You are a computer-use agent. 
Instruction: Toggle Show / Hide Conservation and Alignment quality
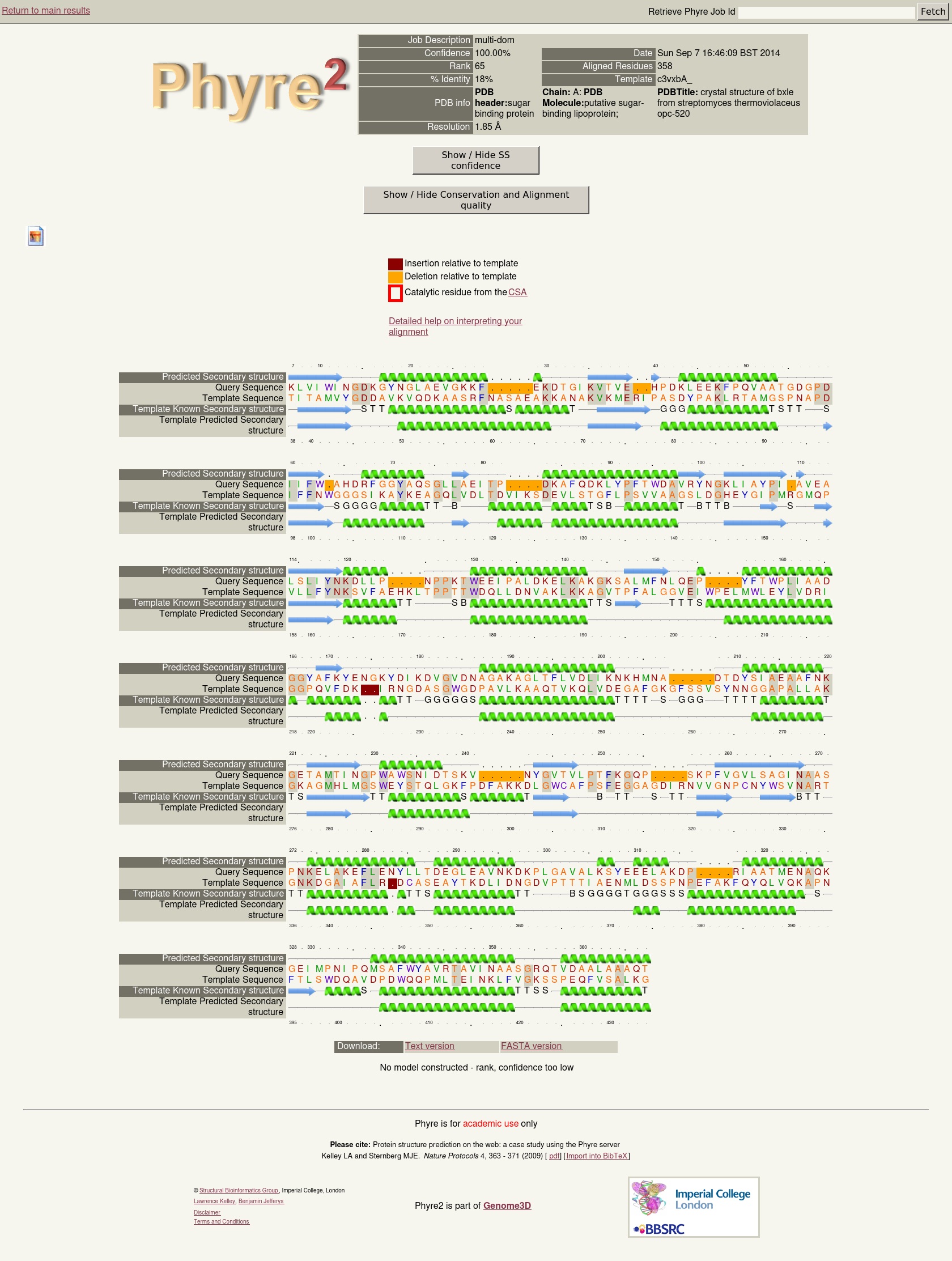(x=475, y=200)
